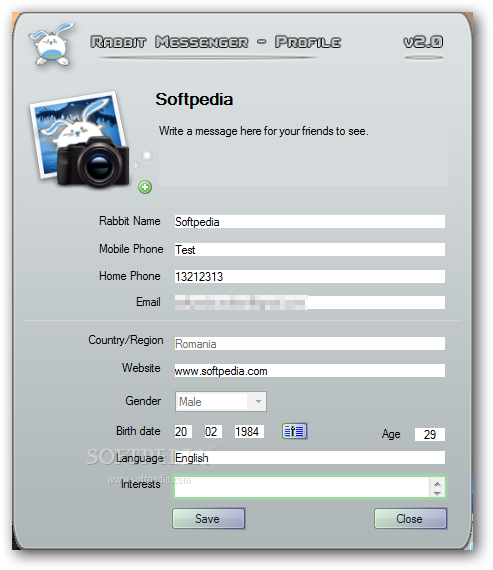Click the Language label
Screen dimensions: 493x570
click(x=140, y=458)
